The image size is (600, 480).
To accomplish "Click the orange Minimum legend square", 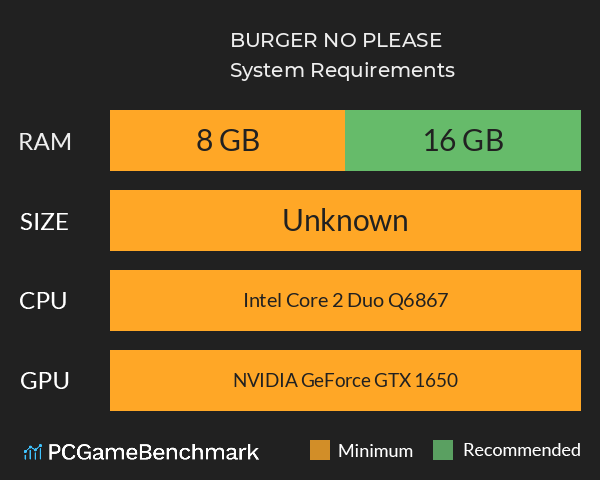I will point(320,450).
